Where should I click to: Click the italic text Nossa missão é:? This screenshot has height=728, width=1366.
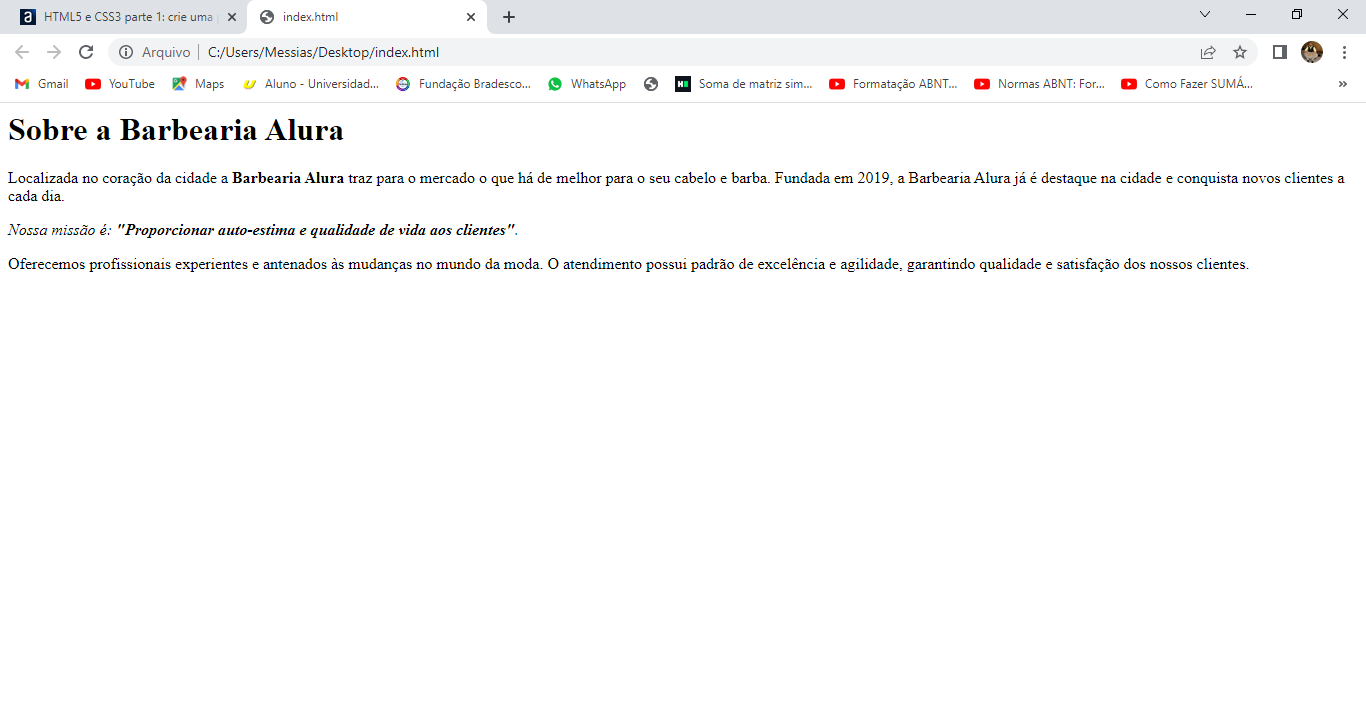(x=59, y=230)
